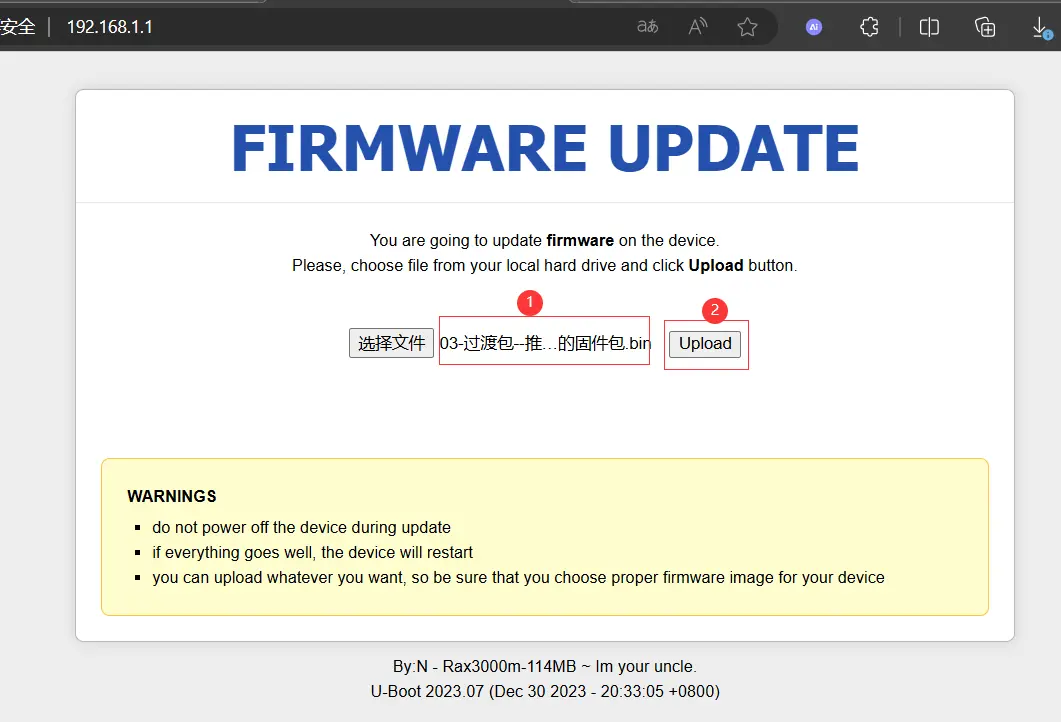The height and width of the screenshot is (722, 1061).
Task: Click the translate page icon
Action: point(647,27)
